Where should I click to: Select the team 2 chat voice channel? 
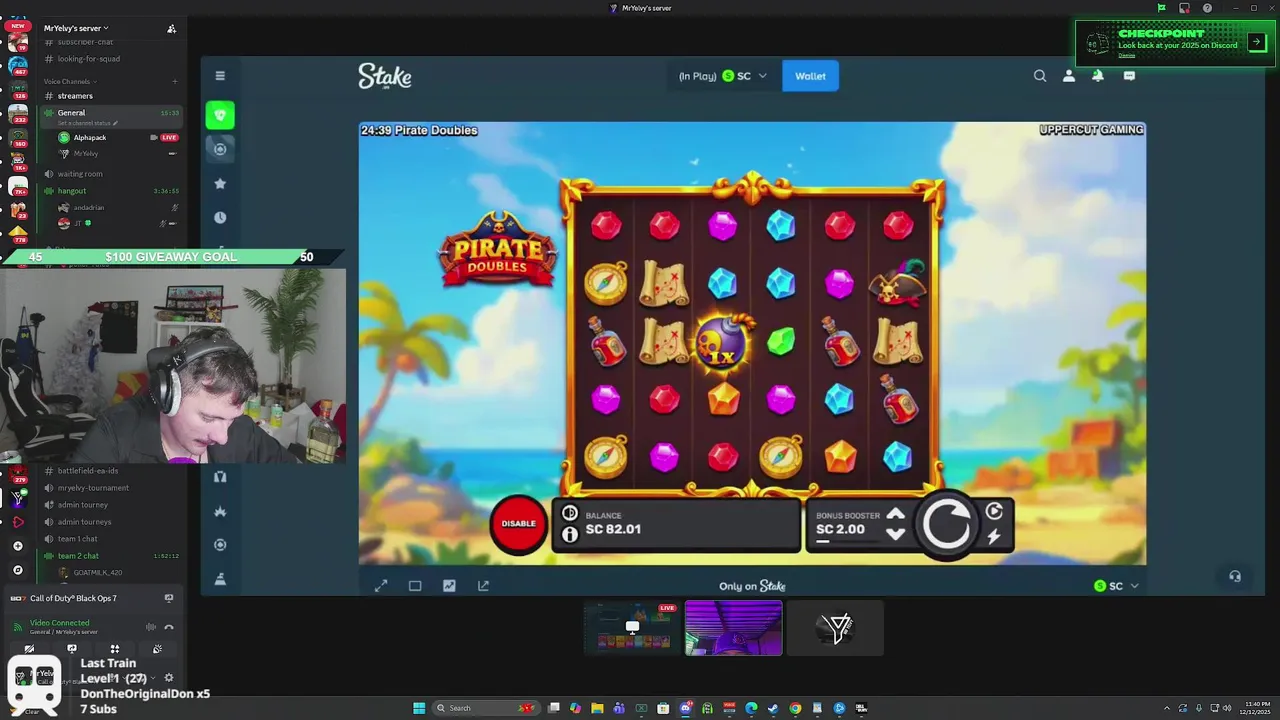point(78,556)
